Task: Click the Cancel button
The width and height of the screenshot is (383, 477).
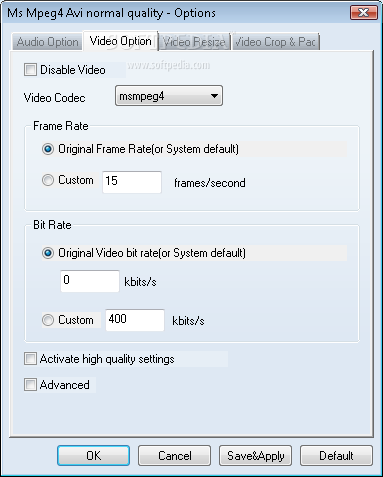Action: [174, 455]
